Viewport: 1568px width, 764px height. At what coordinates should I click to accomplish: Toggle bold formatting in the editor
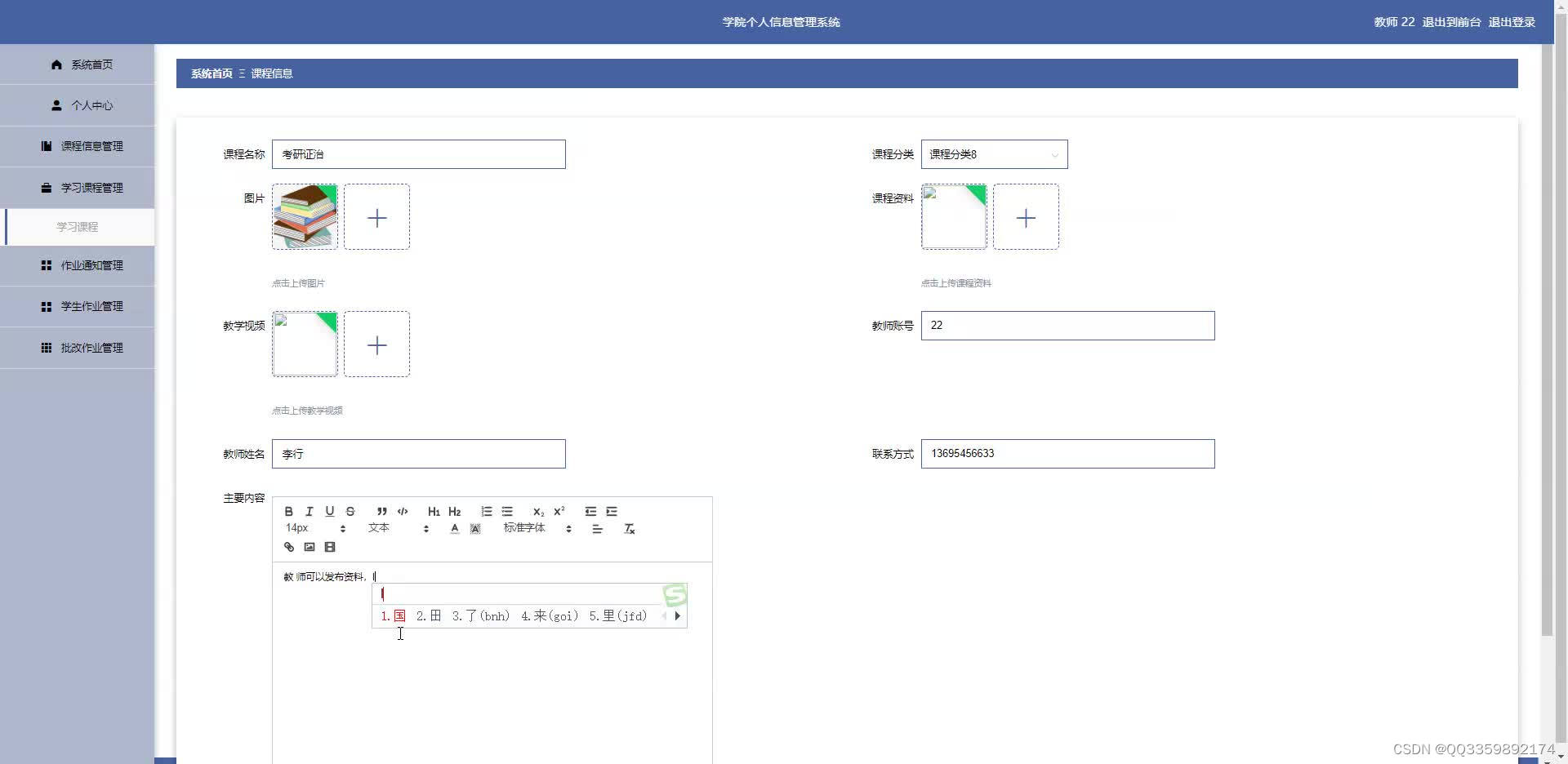pyautogui.click(x=288, y=512)
